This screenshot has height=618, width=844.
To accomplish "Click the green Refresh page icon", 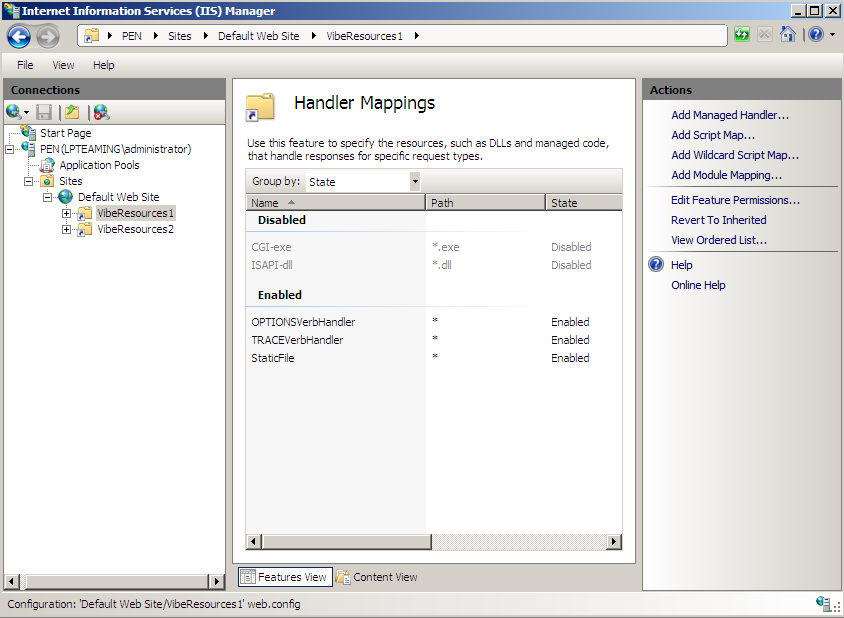I will coord(742,35).
